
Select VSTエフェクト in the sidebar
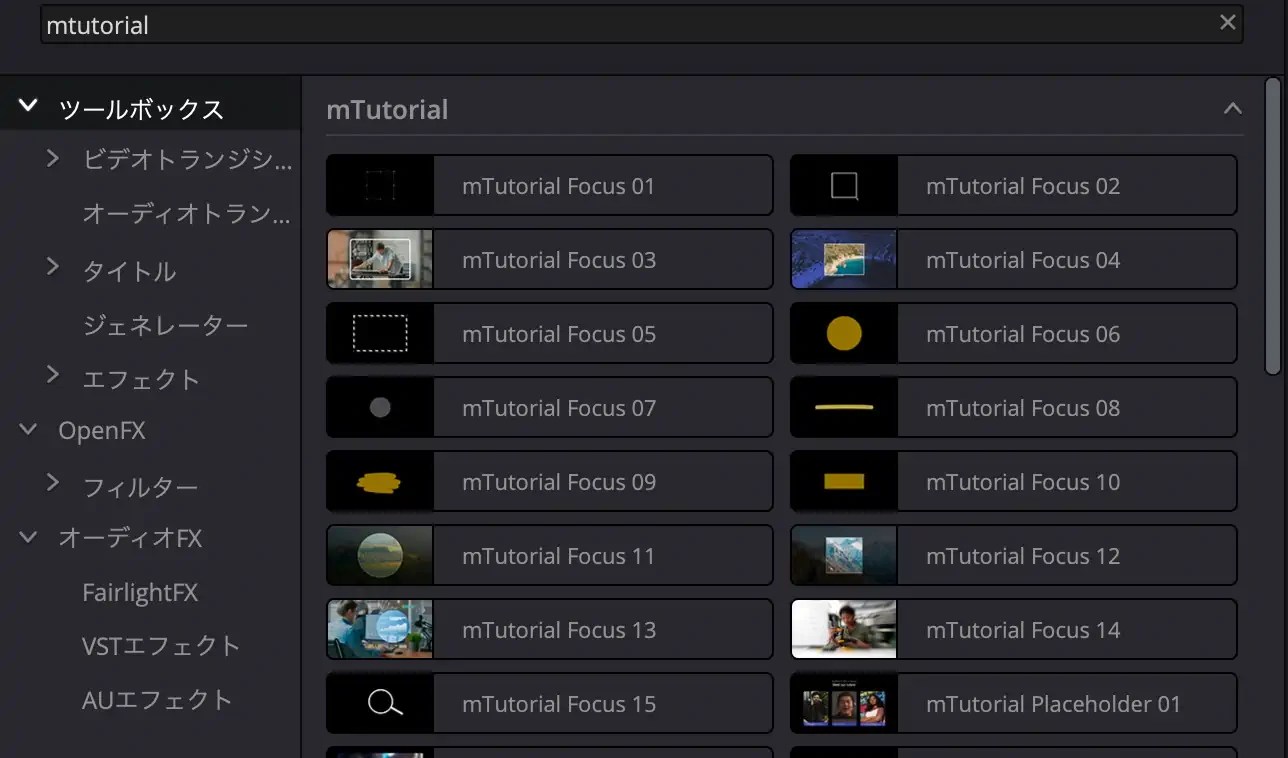[x=161, y=646]
